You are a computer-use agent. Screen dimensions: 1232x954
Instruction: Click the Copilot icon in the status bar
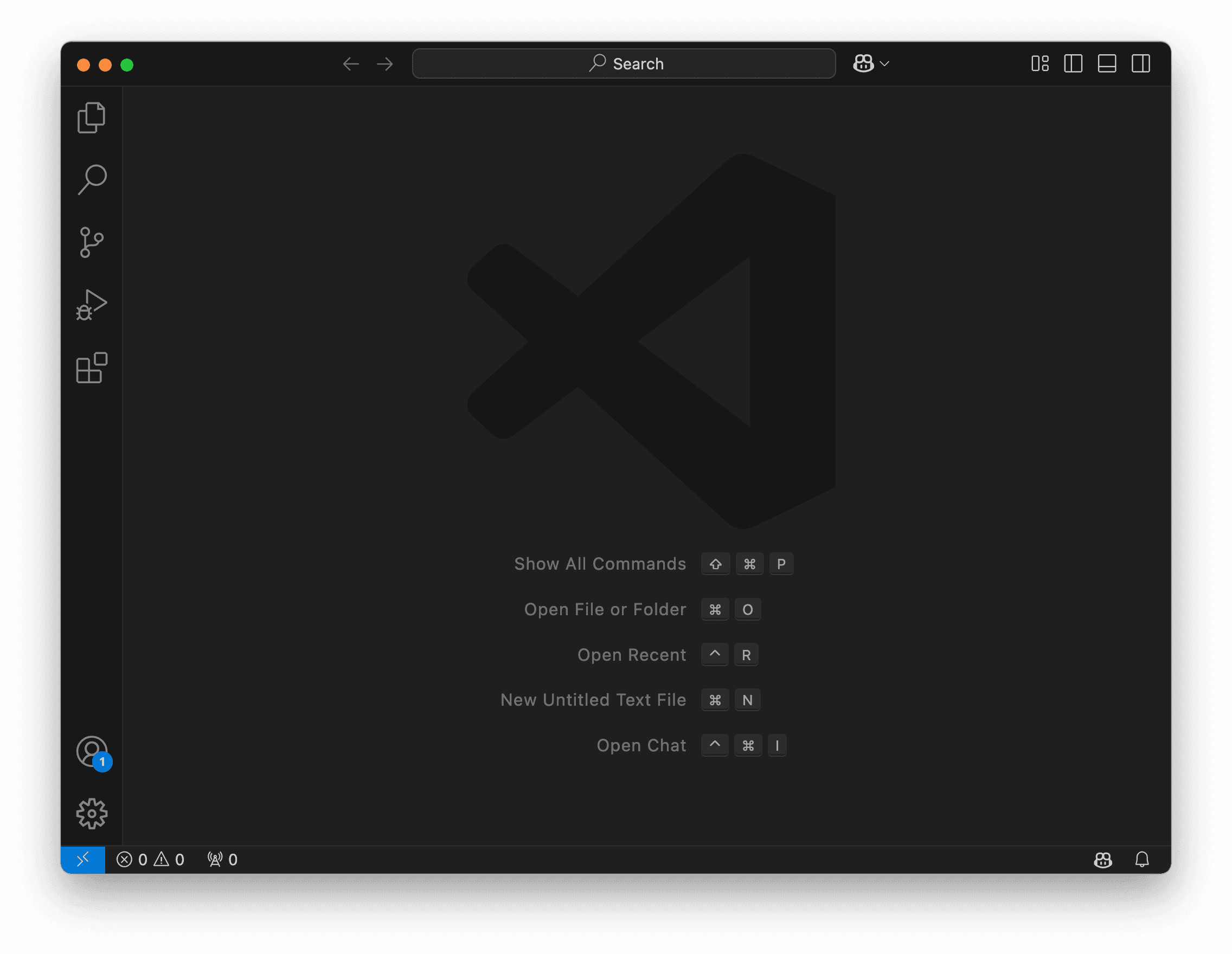click(x=1103, y=860)
